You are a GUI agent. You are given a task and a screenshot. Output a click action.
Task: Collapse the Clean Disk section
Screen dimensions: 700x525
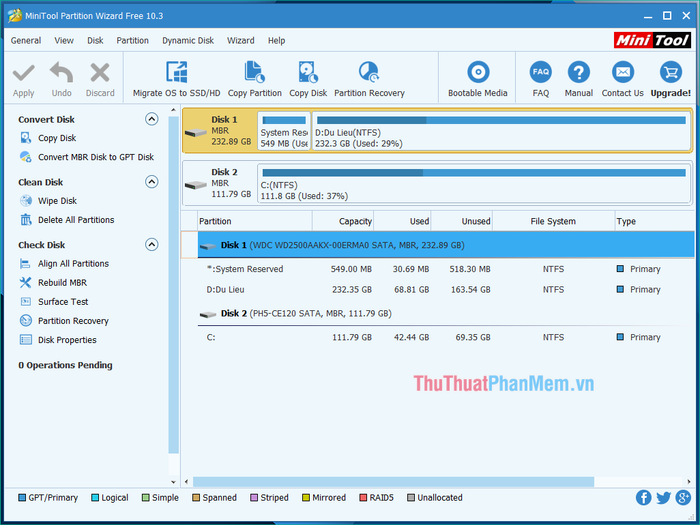point(152,182)
